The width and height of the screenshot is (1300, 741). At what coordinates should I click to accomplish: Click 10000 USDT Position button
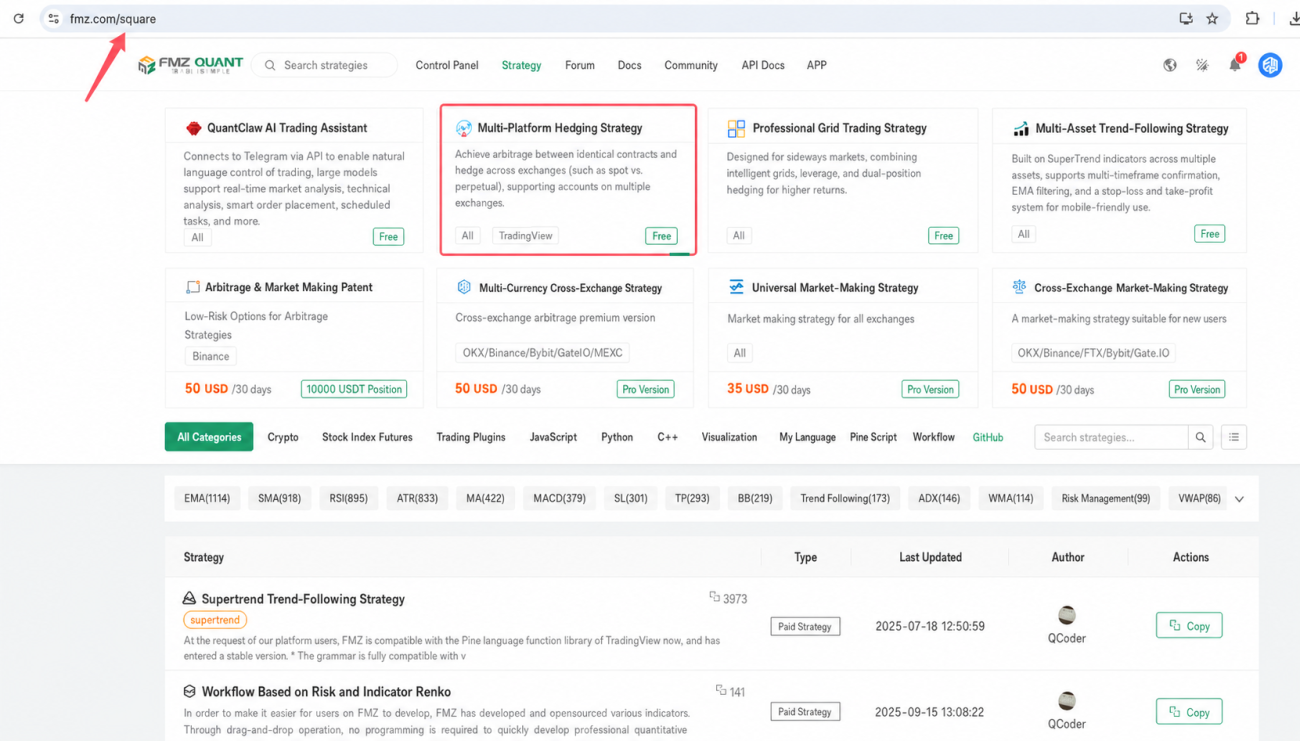tap(354, 389)
